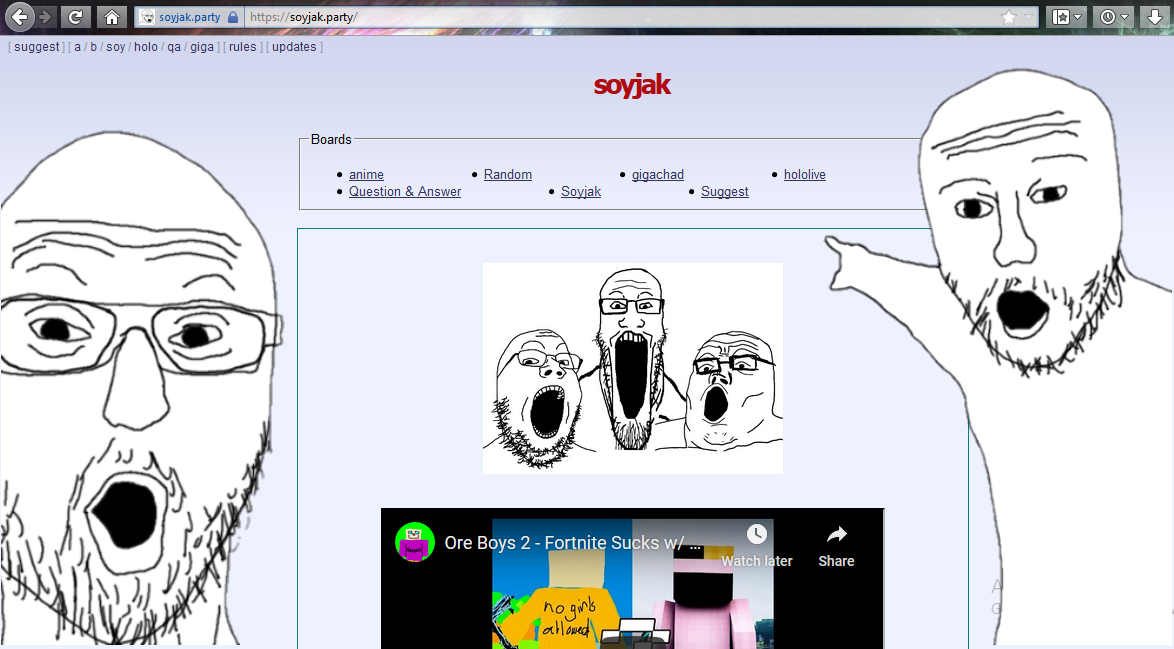The width and height of the screenshot is (1174, 649).
Task: Bookmark this page with the star icon
Action: (x=1009, y=17)
